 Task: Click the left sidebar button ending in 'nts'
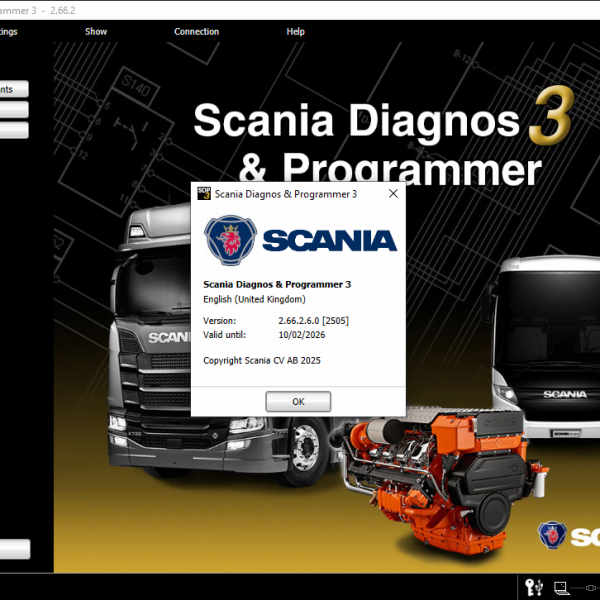(14, 89)
